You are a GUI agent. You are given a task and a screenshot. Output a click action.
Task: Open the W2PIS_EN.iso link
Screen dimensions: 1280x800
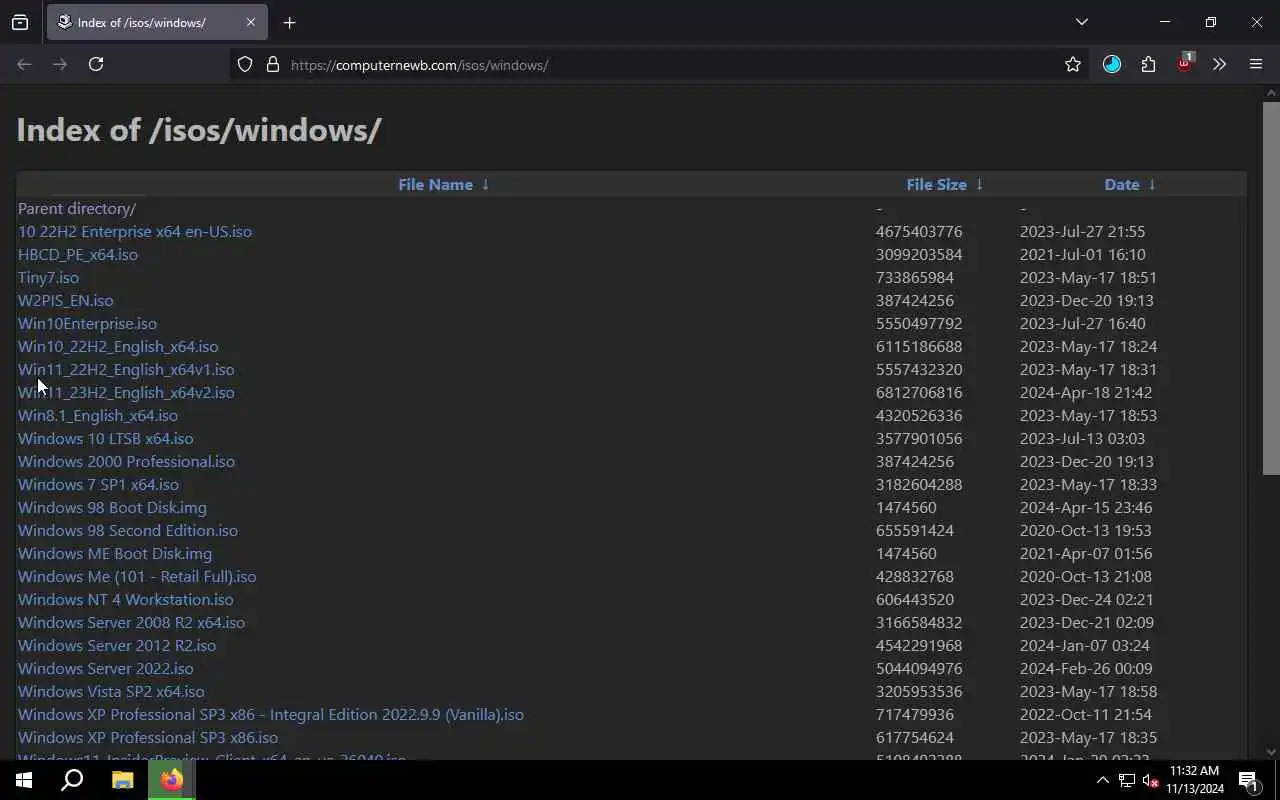coord(65,300)
